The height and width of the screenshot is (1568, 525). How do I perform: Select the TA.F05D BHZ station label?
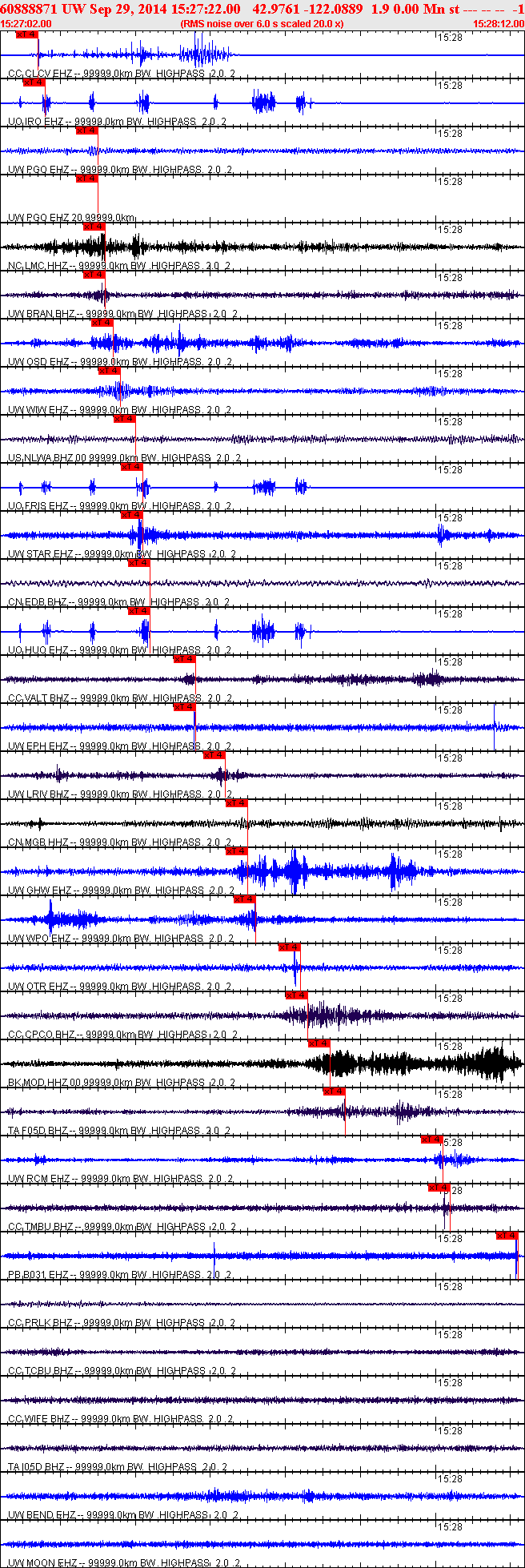[119, 1131]
